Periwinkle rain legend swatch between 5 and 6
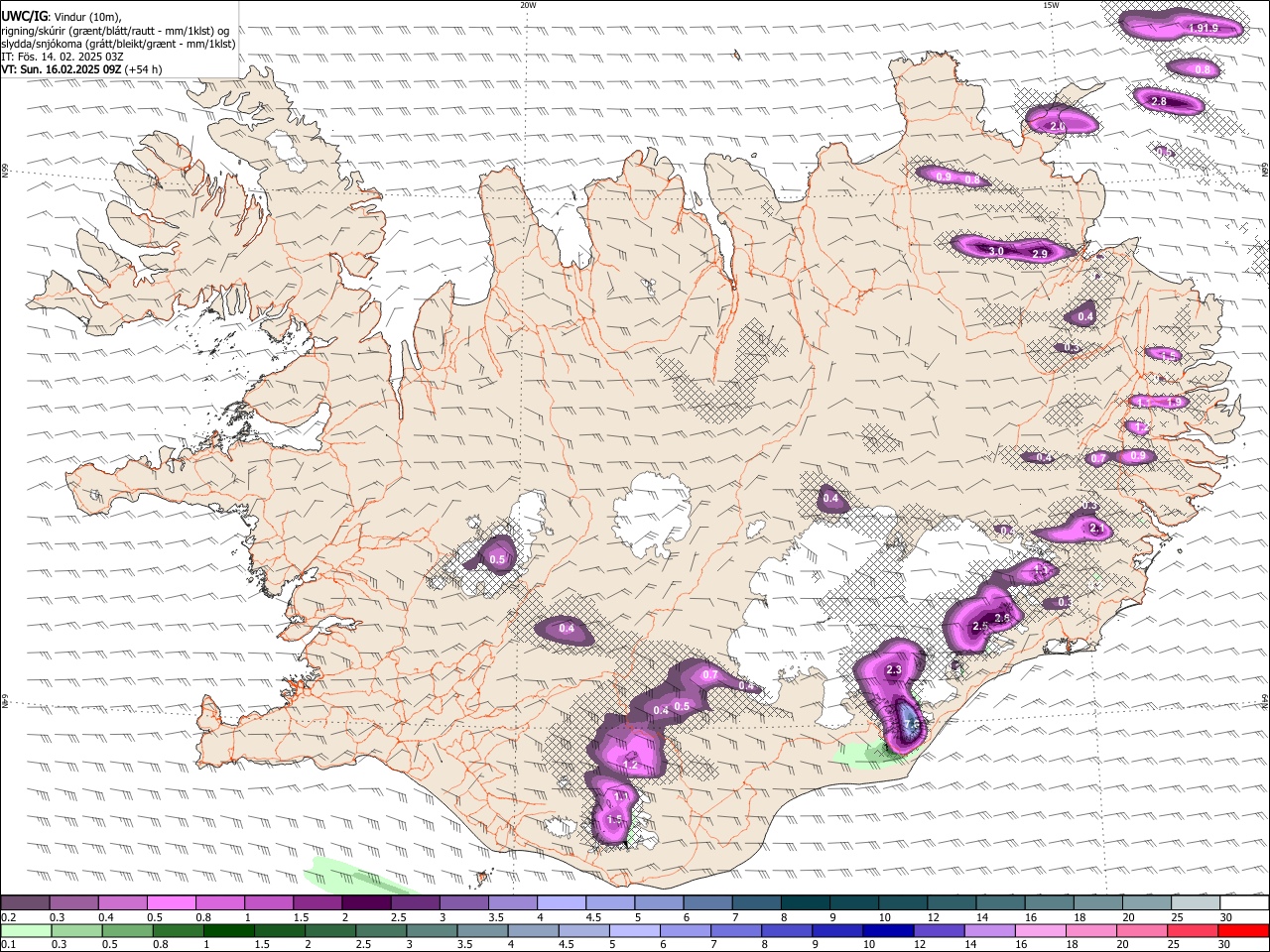Screen dimensions: 1270x952 coord(635,931)
